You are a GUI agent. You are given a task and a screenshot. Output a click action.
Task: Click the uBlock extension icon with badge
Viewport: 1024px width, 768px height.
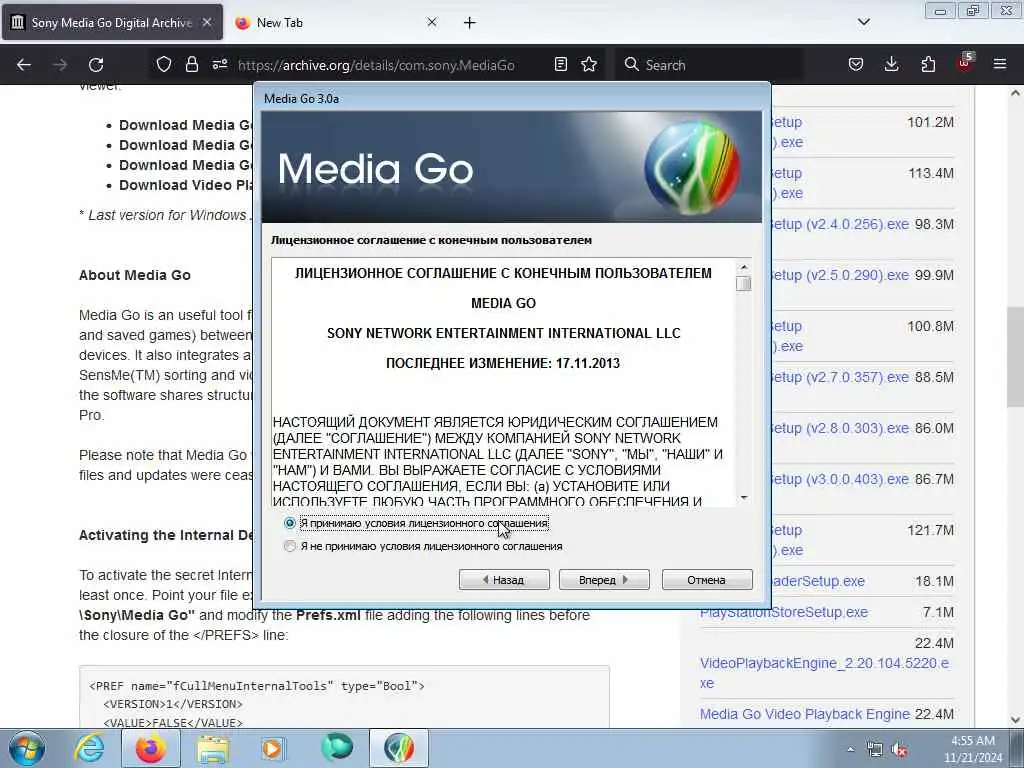[x=965, y=63]
